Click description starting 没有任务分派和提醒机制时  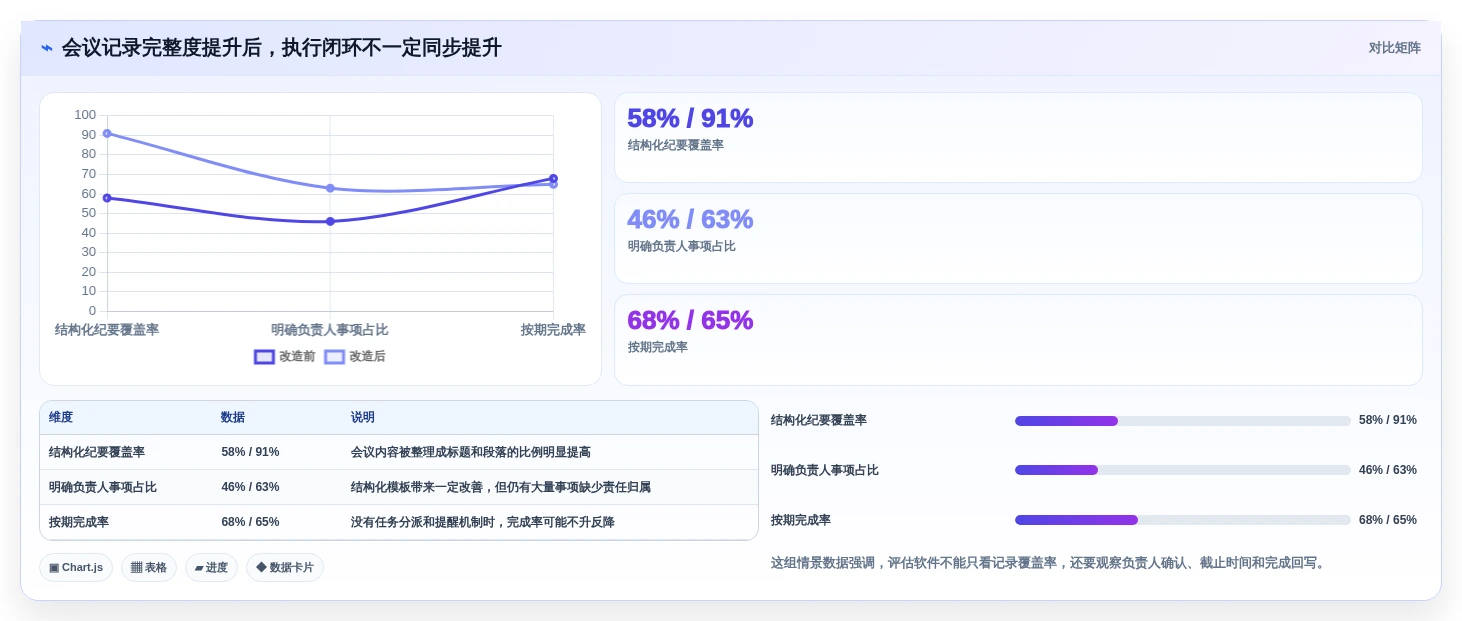pyautogui.click(x=483, y=522)
